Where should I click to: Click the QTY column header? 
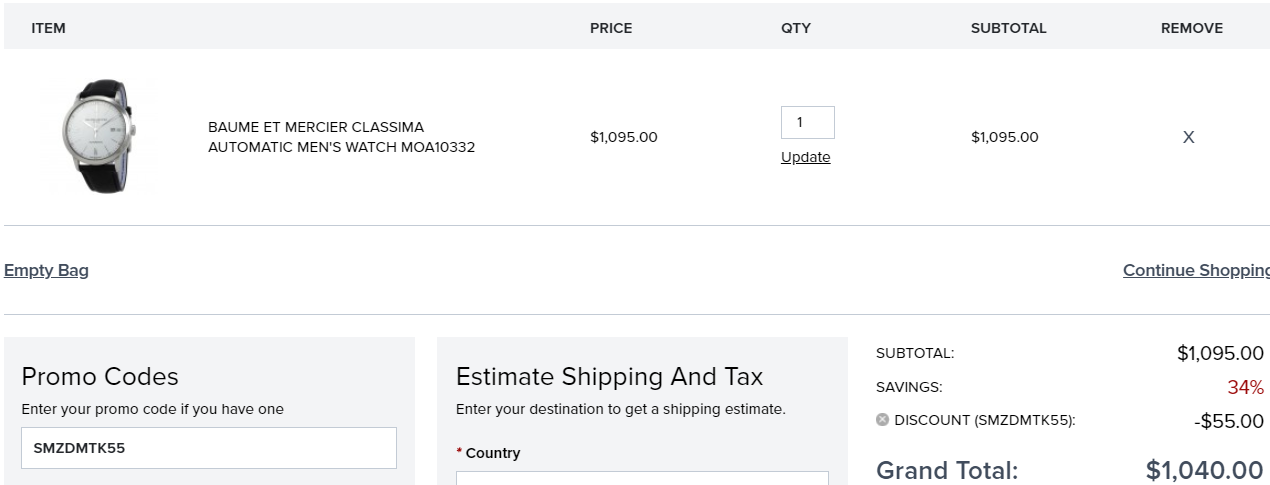point(796,28)
